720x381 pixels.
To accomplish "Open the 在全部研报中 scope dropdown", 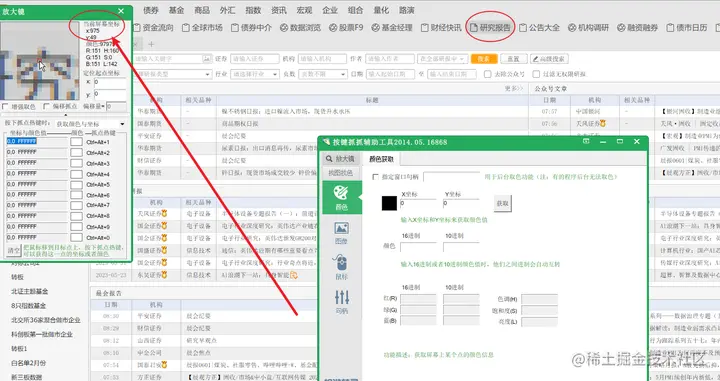I will [443, 59].
